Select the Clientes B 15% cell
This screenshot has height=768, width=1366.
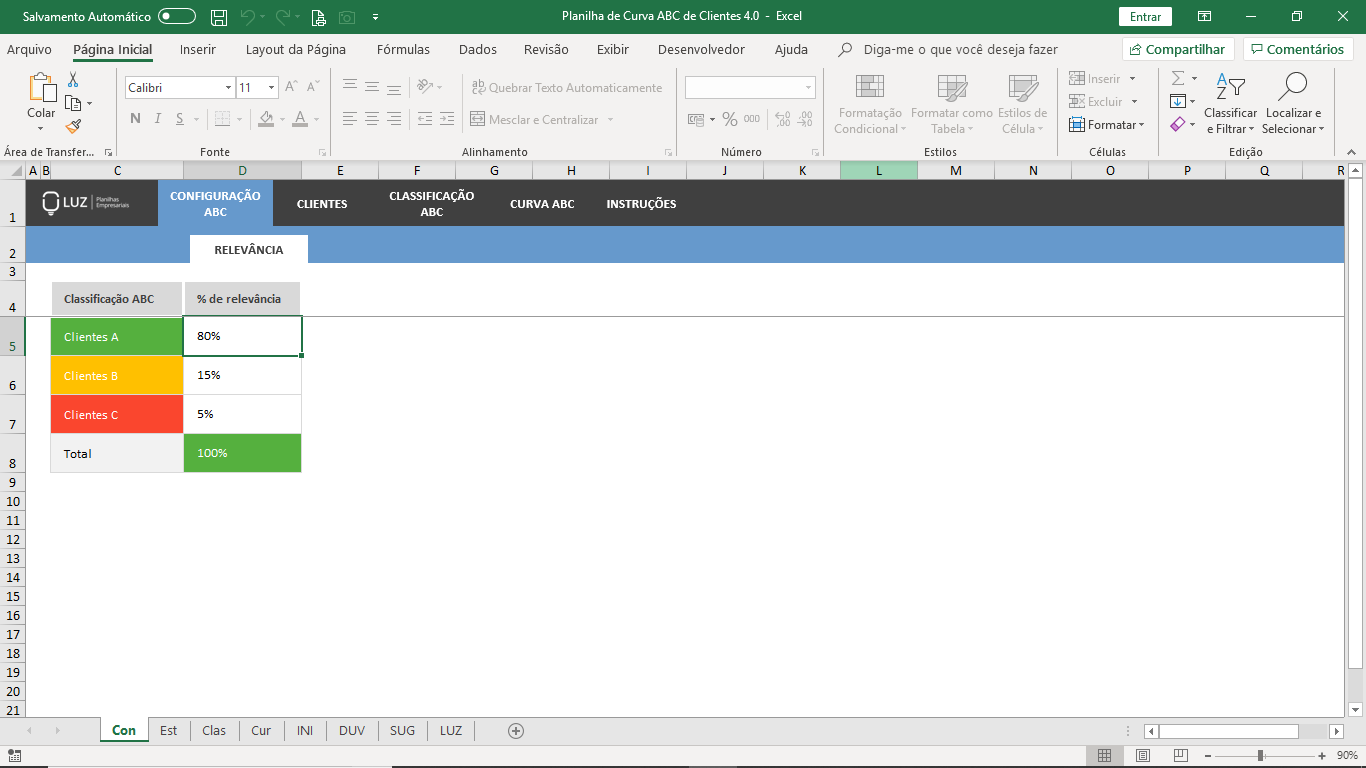tap(242, 376)
